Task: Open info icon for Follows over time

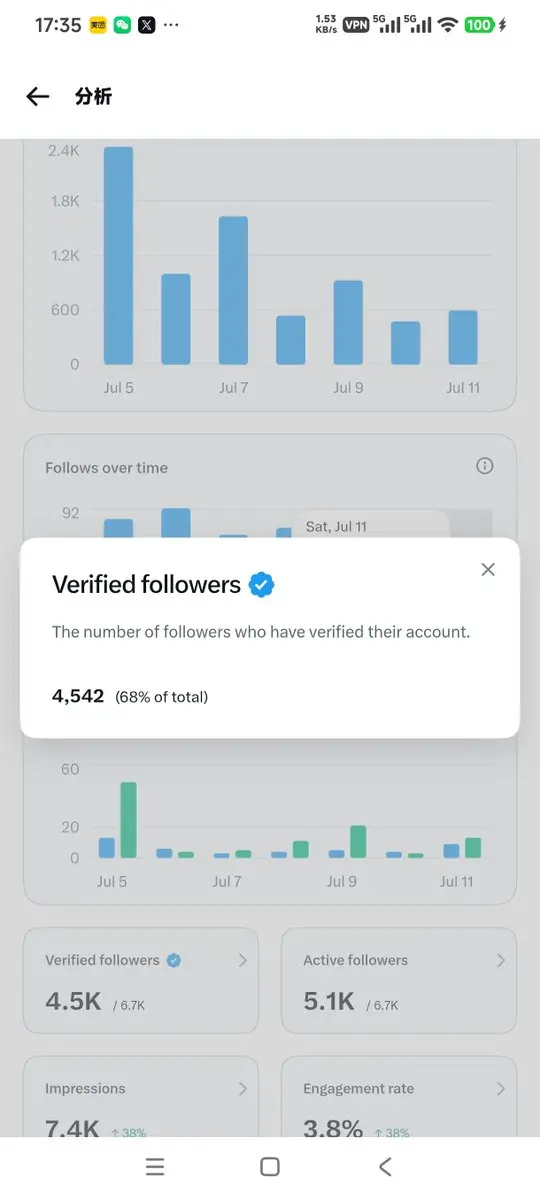Action: (485, 466)
